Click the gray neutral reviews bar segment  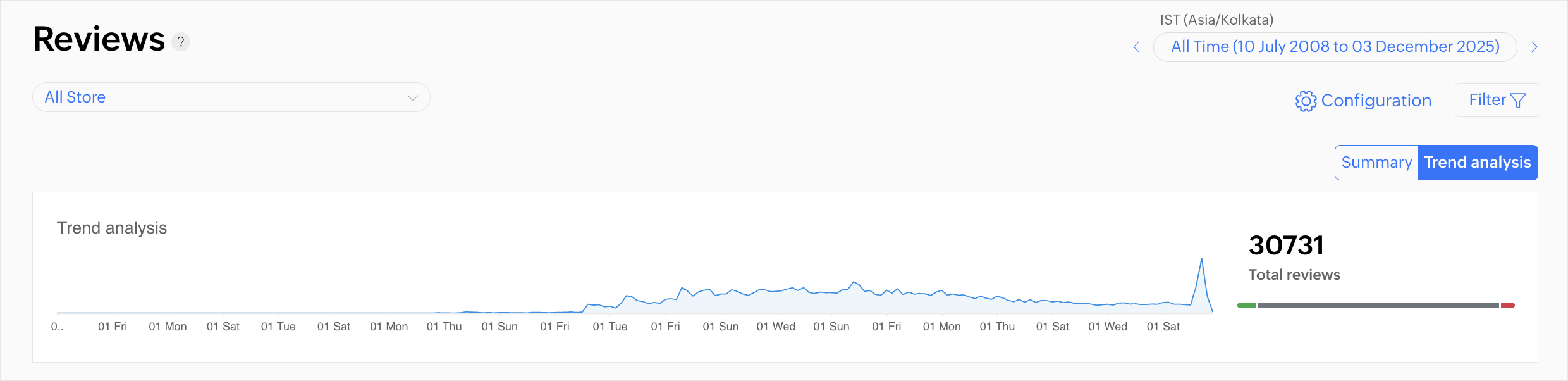click(x=1378, y=306)
